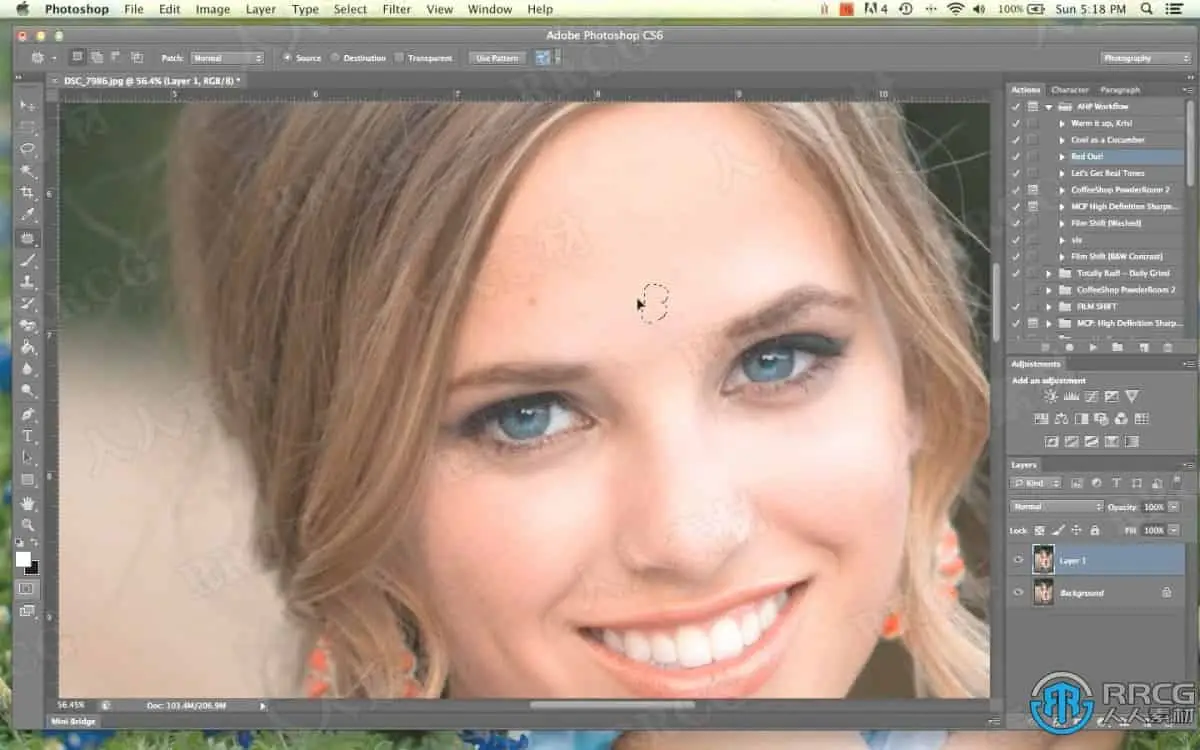Select the Crop tool
The image size is (1200, 750).
click(28, 192)
